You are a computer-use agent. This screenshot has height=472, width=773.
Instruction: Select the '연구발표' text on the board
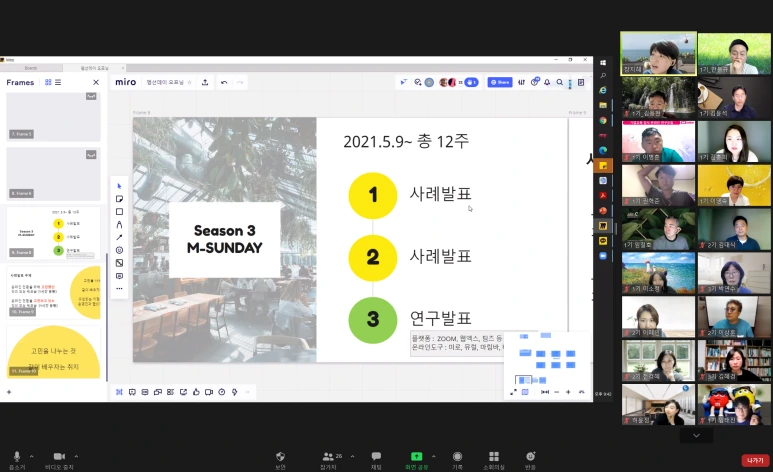pyautogui.click(x=441, y=319)
